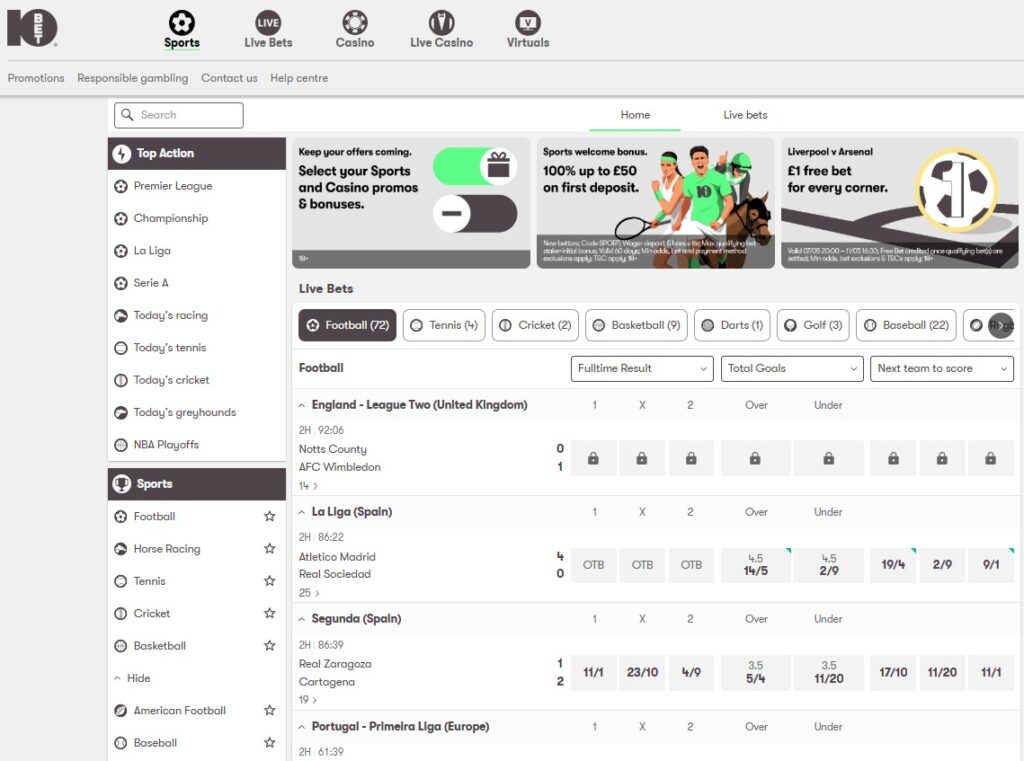This screenshot has height=761, width=1024.
Task: Collapse sports list with Hide
Action: click(132, 678)
